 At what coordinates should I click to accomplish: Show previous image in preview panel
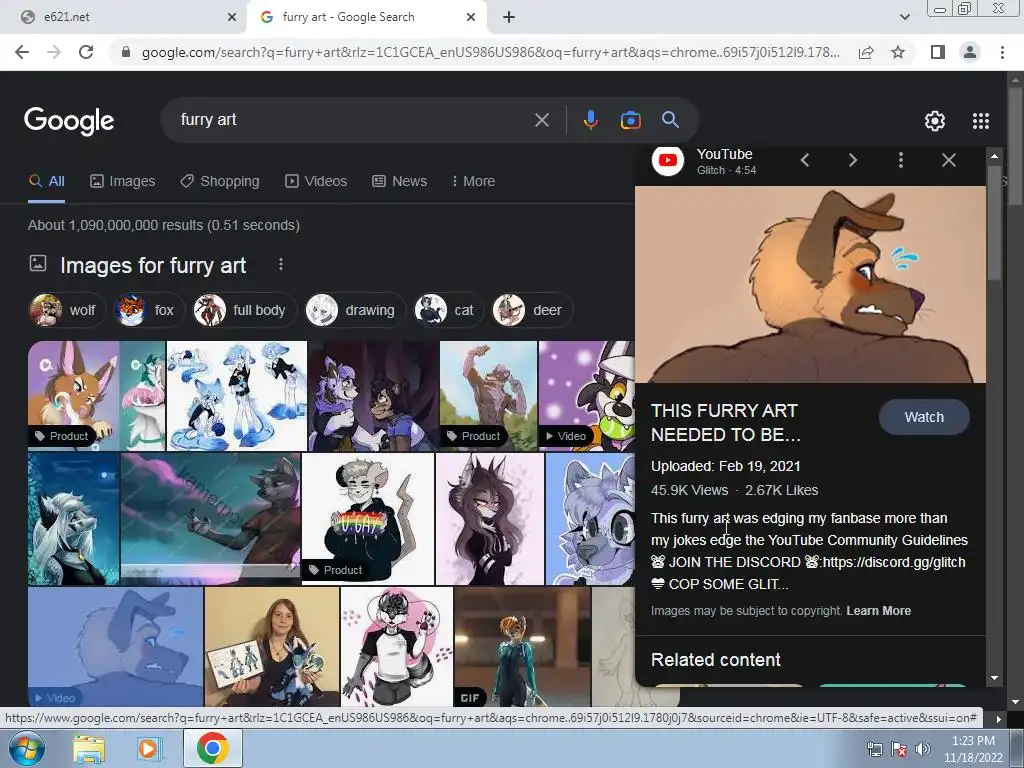(x=805, y=160)
